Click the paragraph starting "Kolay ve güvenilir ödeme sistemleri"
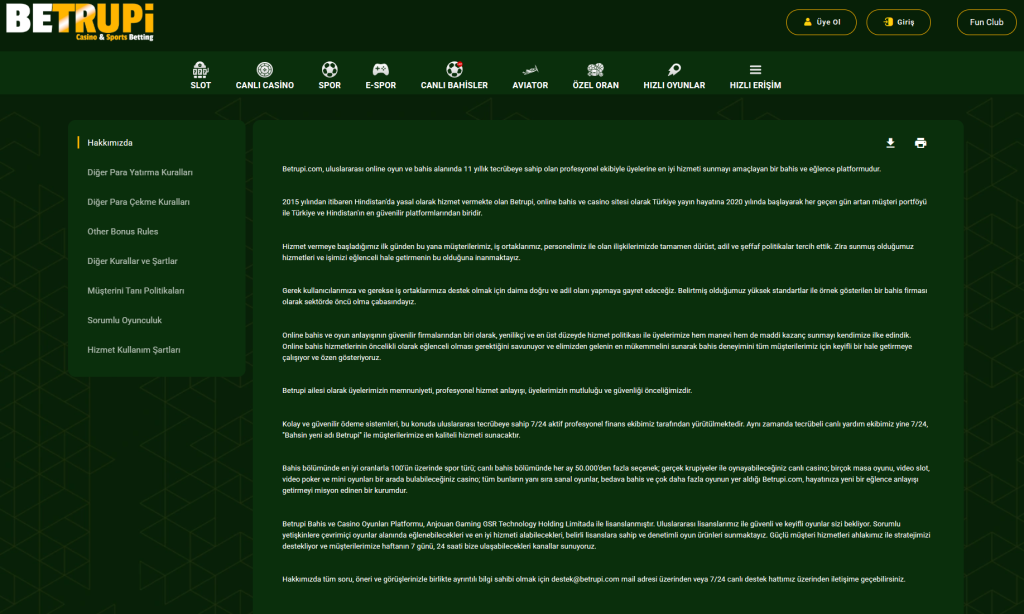Viewport: 1024px width, 614px height. click(605, 430)
